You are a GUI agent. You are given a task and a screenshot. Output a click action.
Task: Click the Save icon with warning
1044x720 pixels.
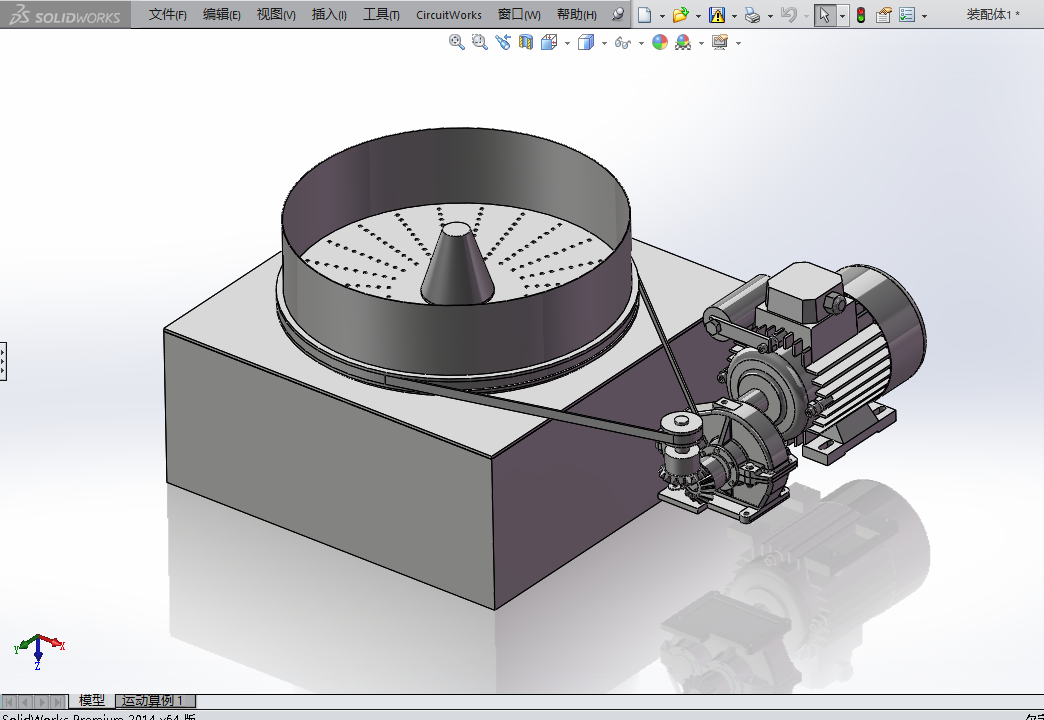(x=717, y=15)
